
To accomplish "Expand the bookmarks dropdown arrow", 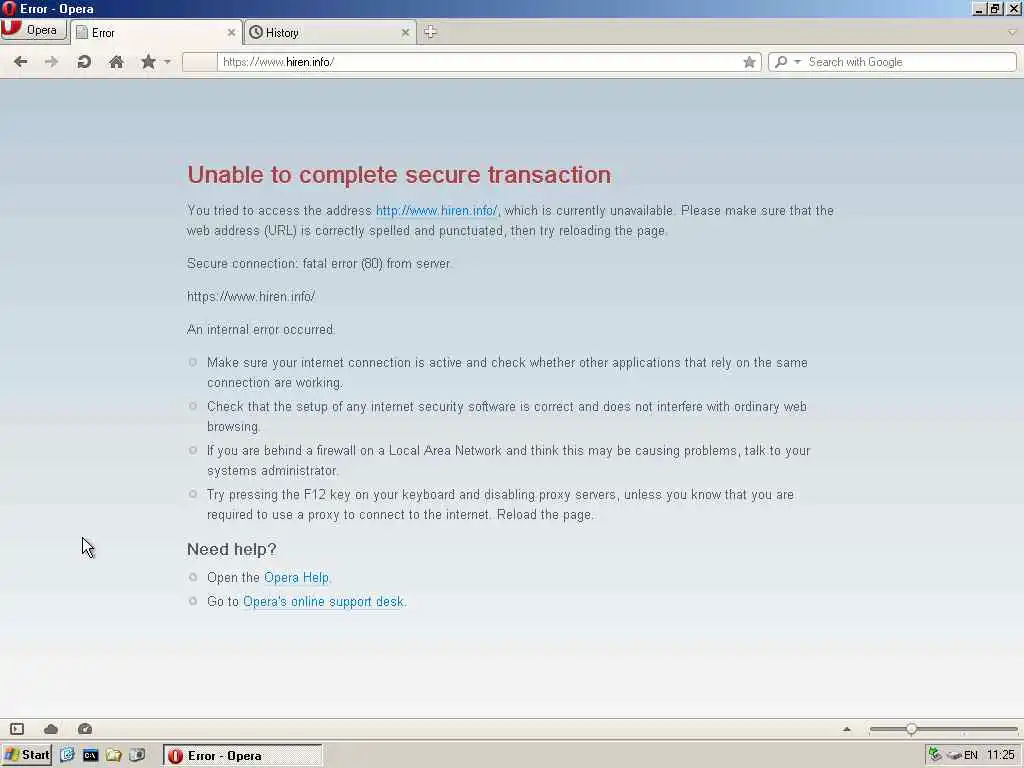I will coord(167,62).
